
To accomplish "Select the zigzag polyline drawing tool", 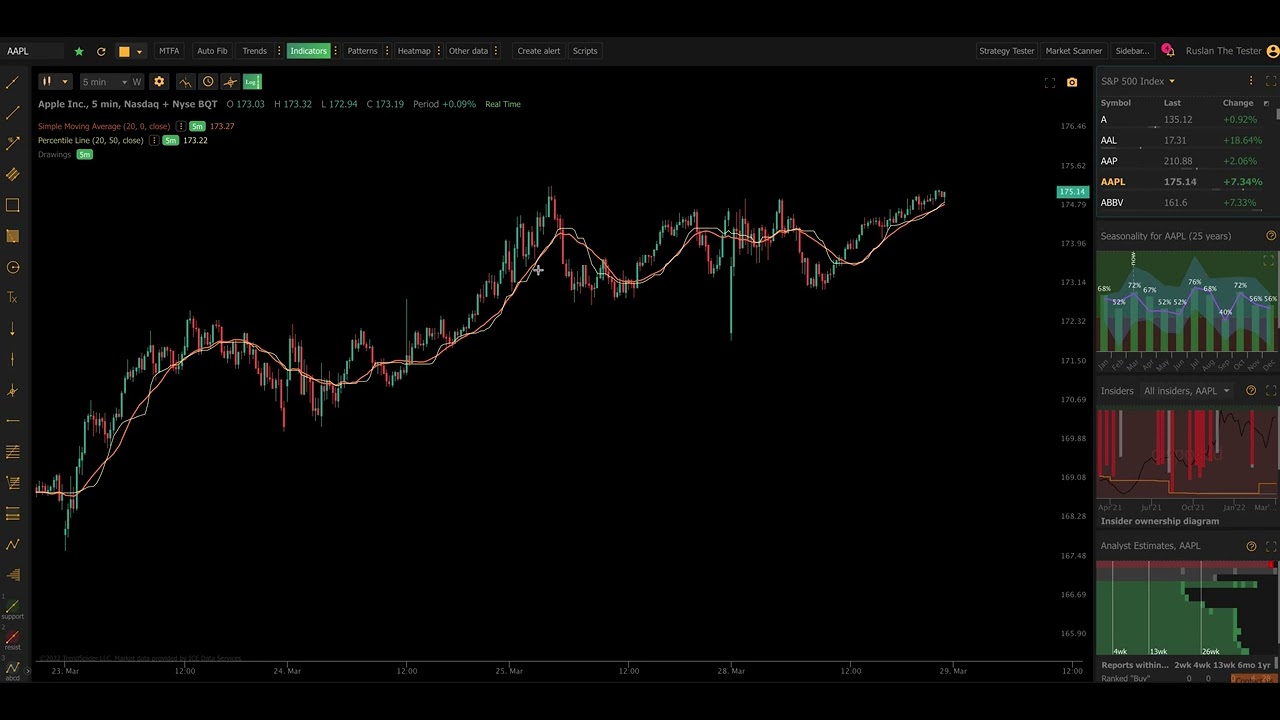I will point(13,545).
